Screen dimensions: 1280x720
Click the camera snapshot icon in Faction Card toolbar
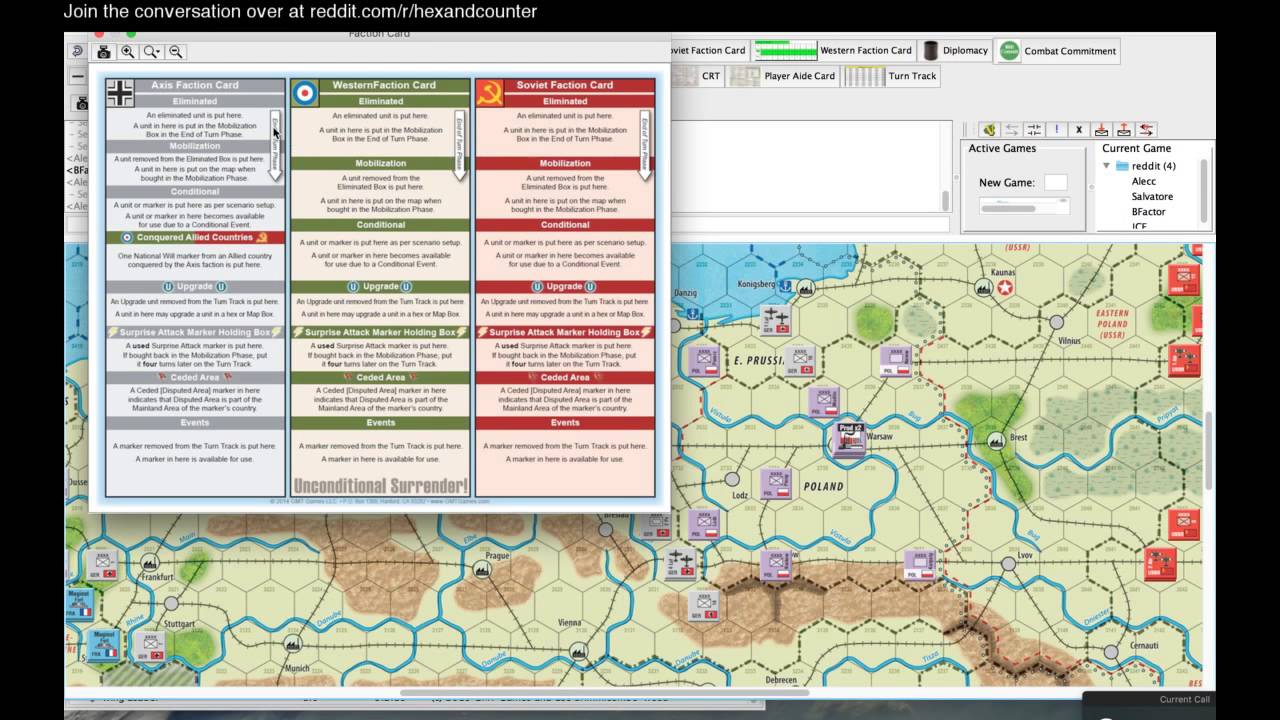(x=103, y=52)
